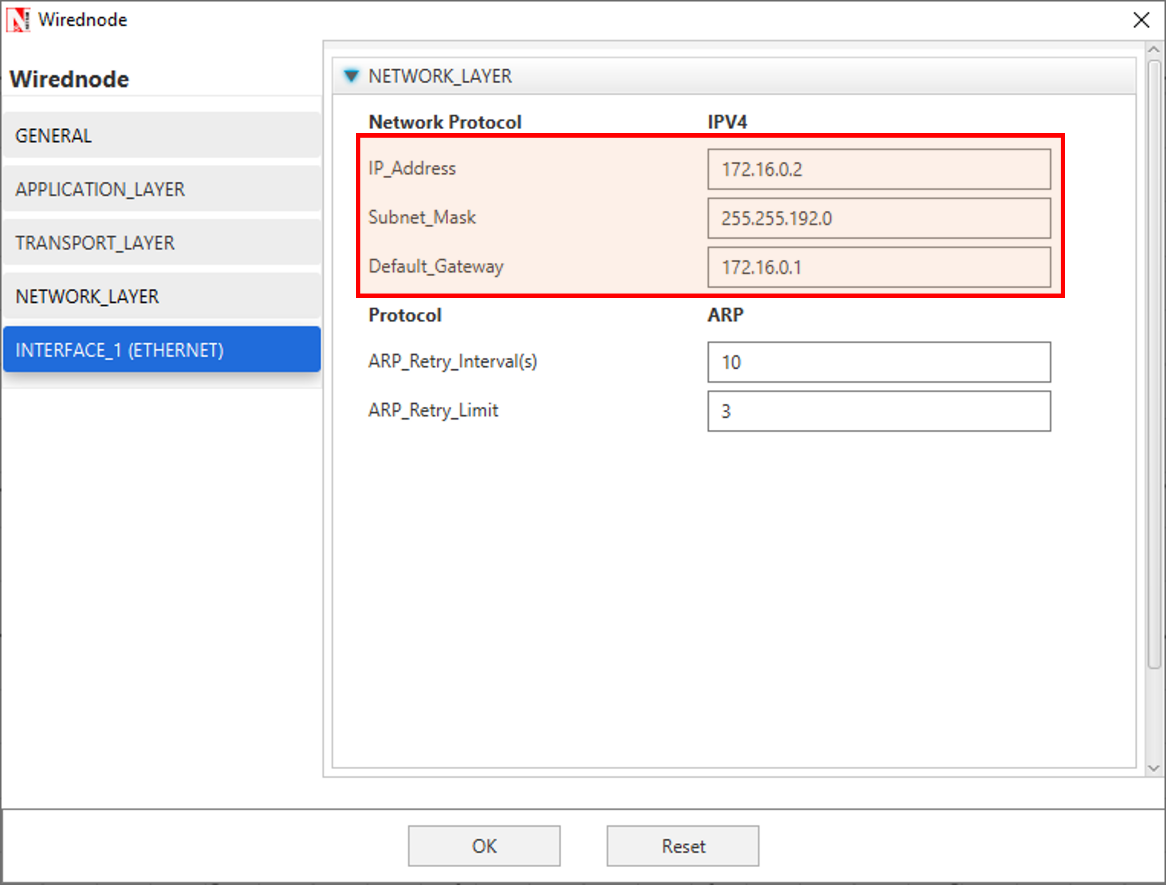Click the Network Protocol label
Screen dimensions: 1166x885
coord(445,122)
